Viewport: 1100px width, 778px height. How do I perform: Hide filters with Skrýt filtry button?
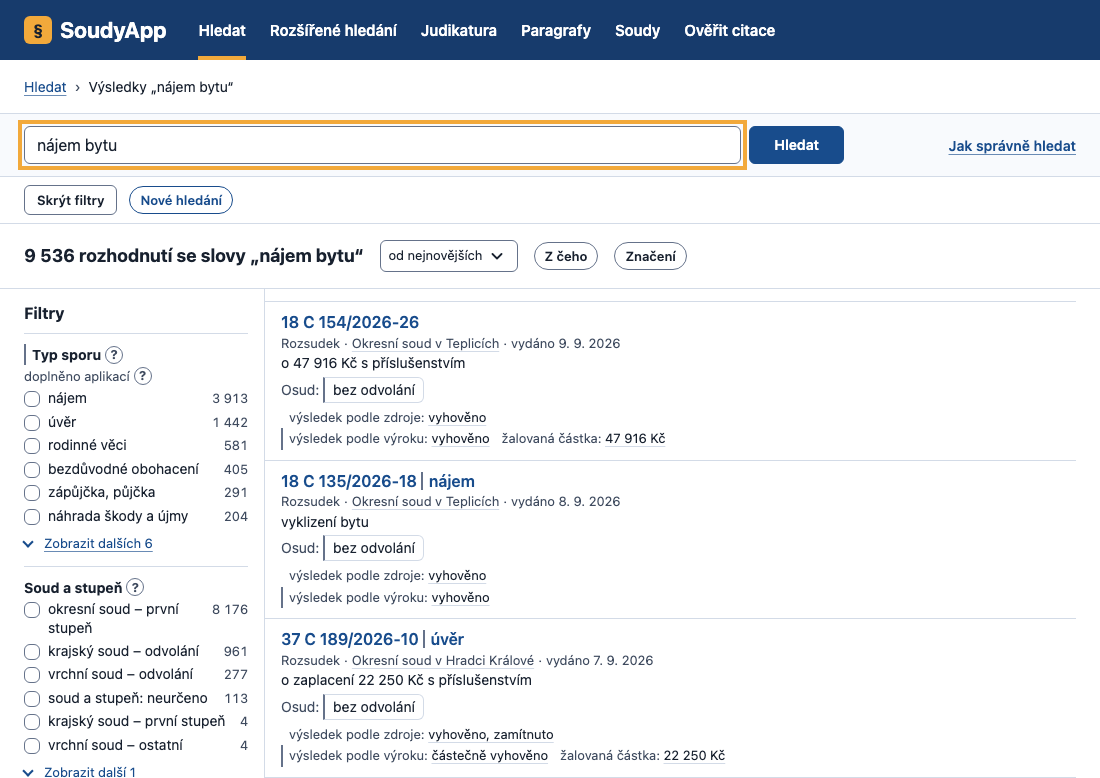70,201
